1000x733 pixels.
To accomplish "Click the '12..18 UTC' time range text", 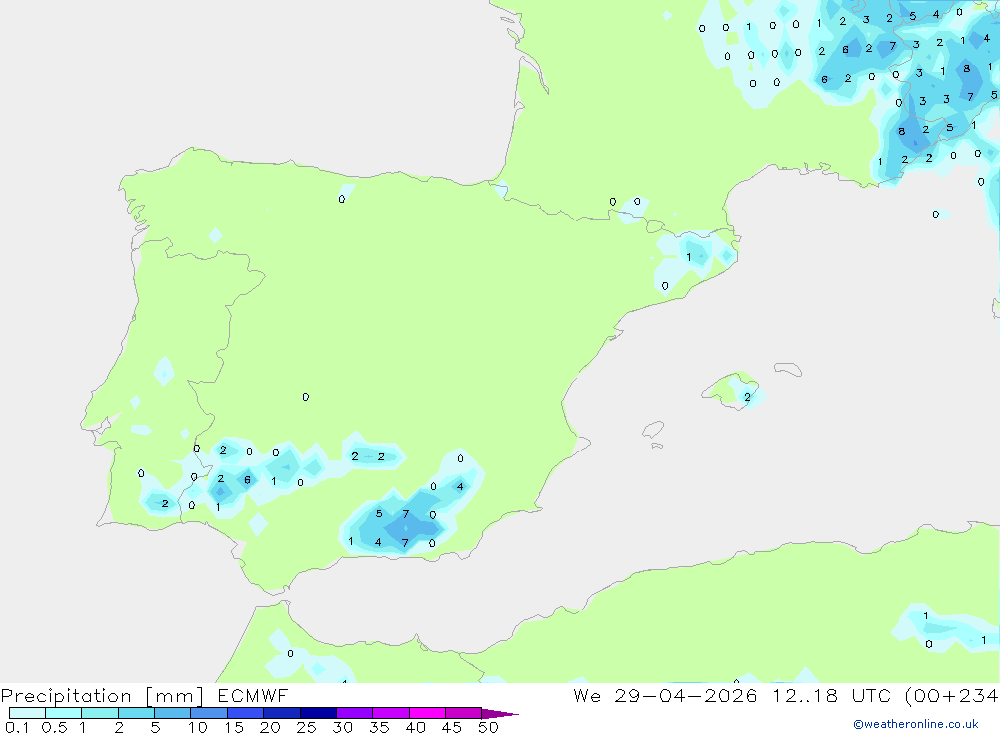I will coord(831,696).
